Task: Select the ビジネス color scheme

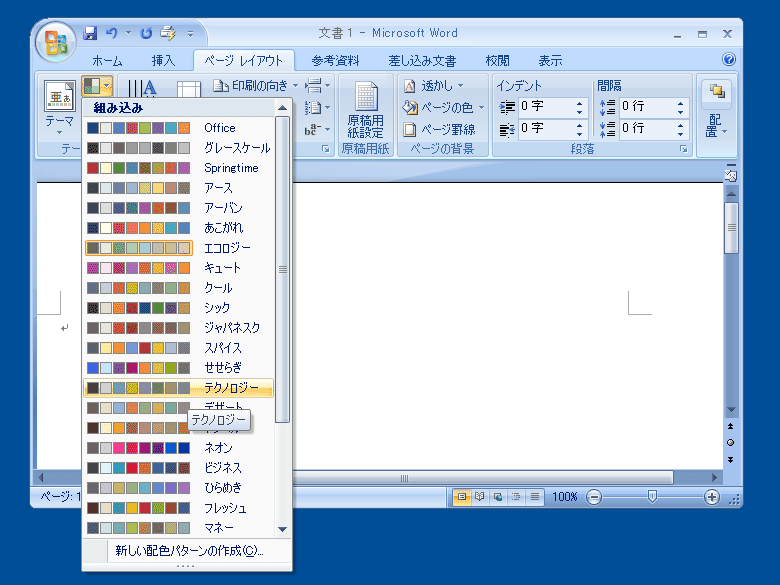Action: [179, 468]
